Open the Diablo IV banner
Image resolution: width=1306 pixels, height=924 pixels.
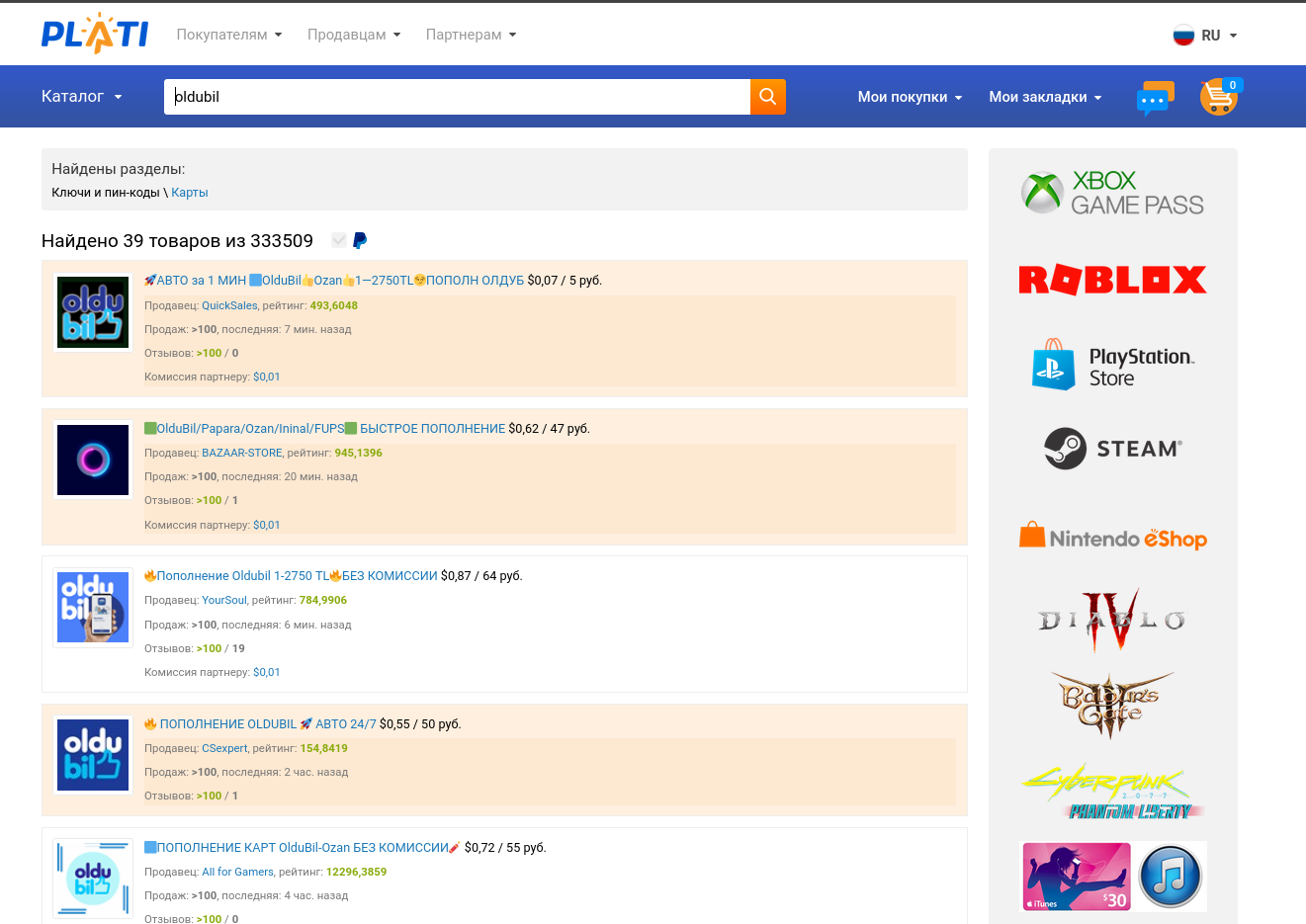[x=1113, y=620]
